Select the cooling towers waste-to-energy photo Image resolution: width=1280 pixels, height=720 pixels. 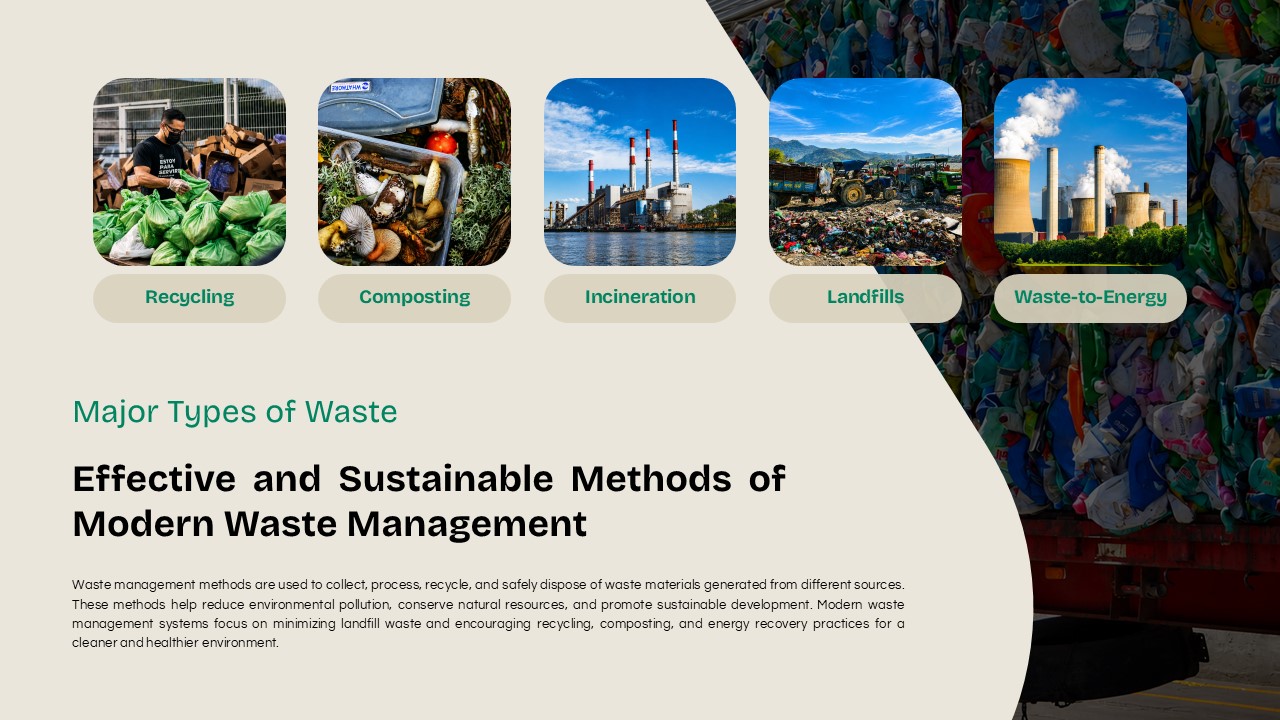[x=1090, y=172]
